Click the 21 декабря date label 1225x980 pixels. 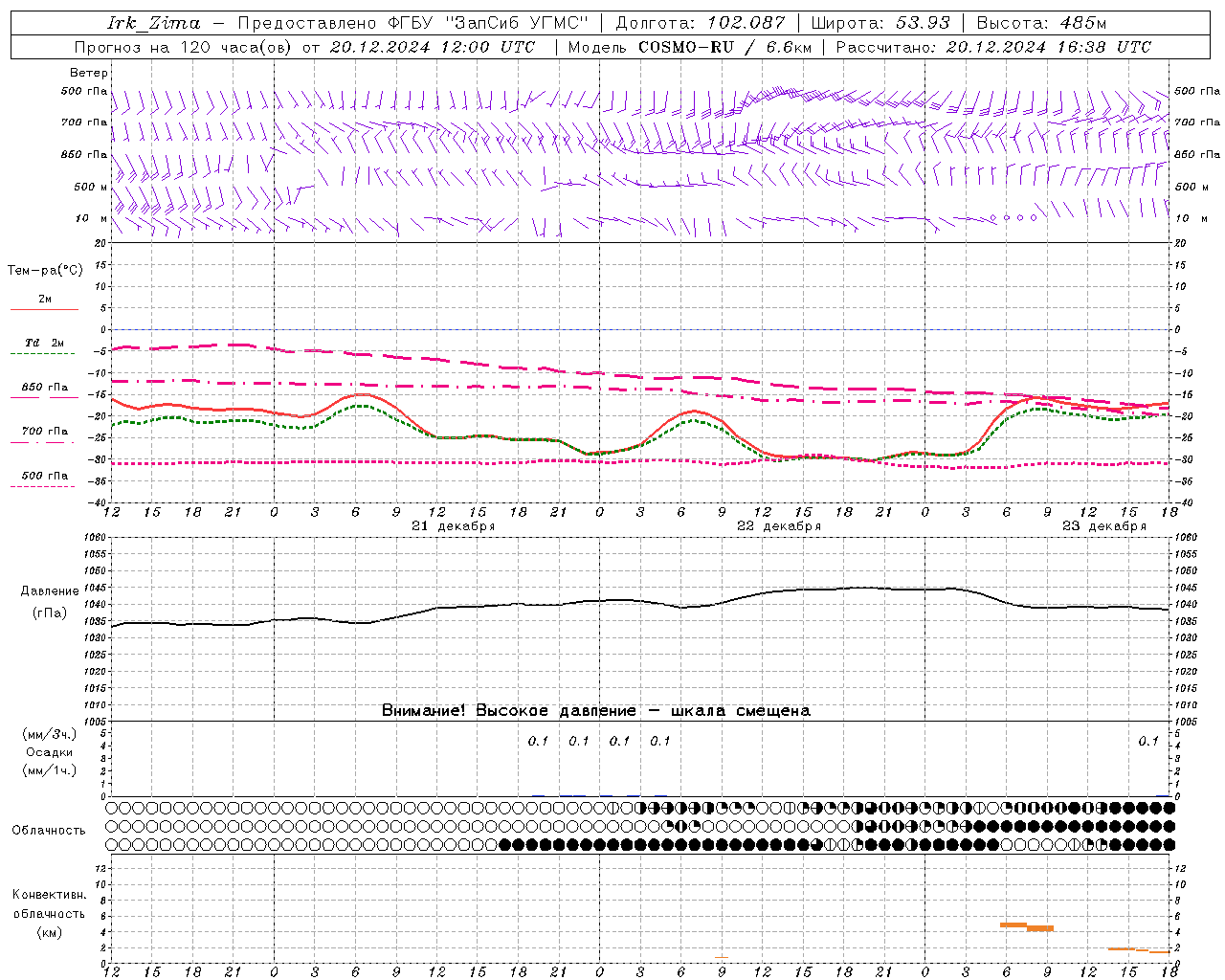click(454, 526)
